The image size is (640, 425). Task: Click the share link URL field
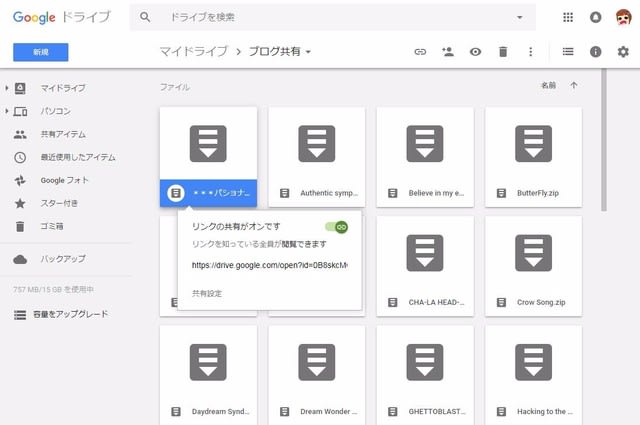(270, 265)
